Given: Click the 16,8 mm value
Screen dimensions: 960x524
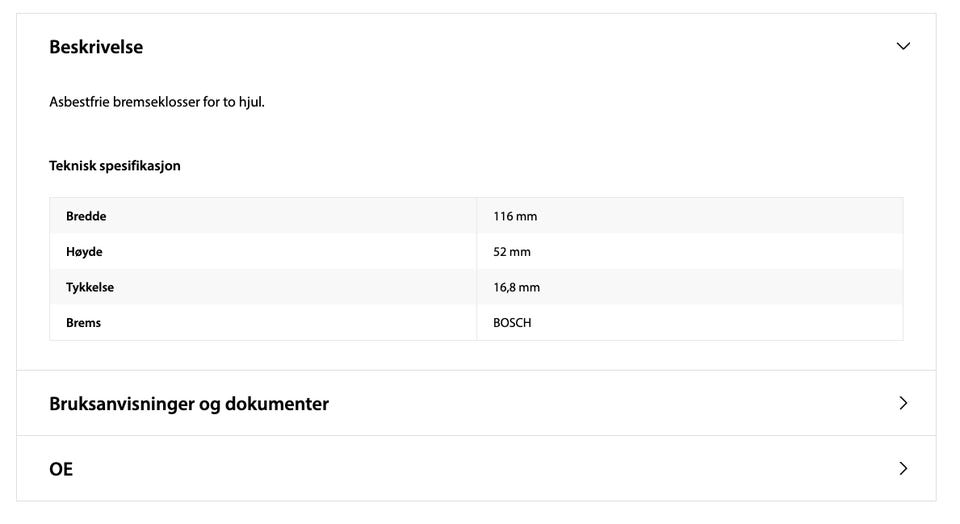Looking at the screenshot, I should (516, 287).
